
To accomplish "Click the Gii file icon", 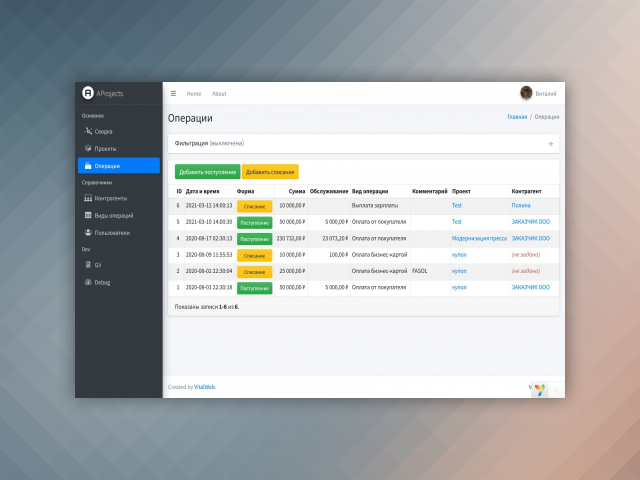I will pyautogui.click(x=88, y=264).
